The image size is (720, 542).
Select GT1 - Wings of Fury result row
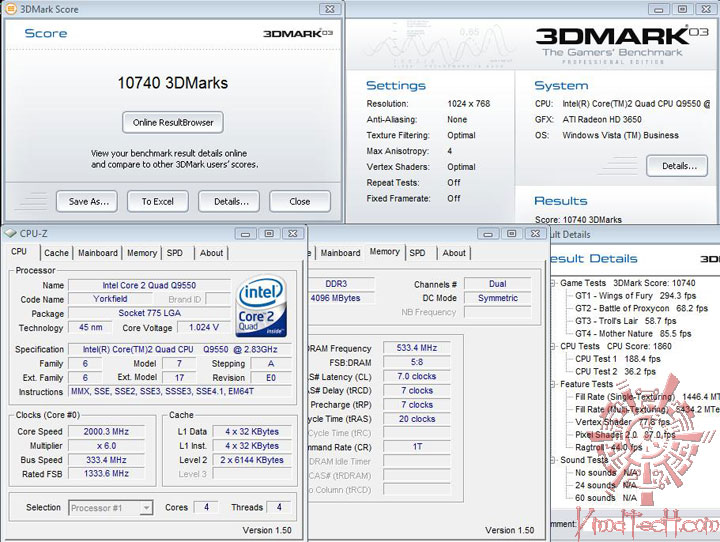coord(636,296)
